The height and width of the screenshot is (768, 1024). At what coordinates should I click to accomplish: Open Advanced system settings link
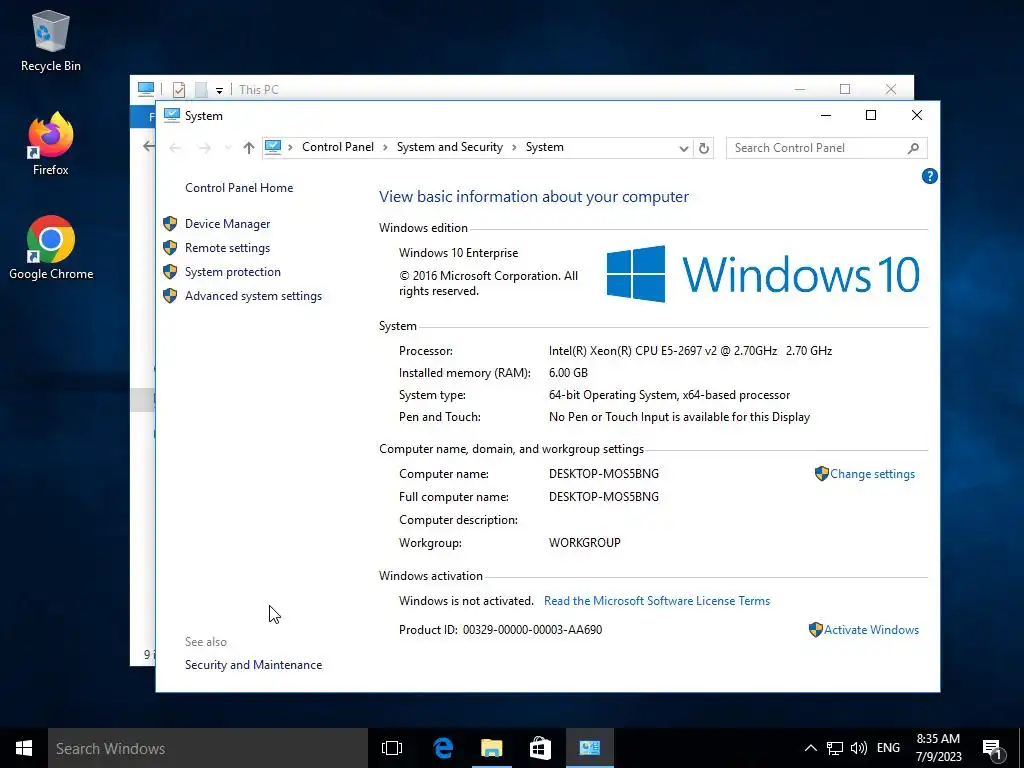click(253, 296)
